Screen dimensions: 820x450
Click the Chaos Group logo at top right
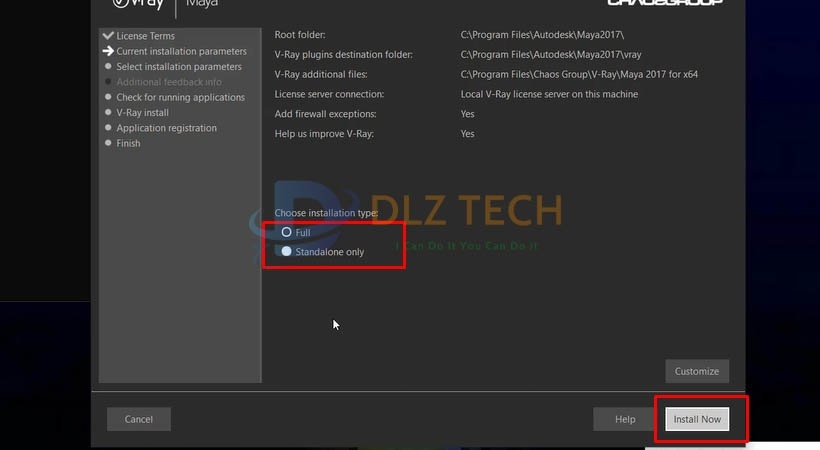point(663,3)
